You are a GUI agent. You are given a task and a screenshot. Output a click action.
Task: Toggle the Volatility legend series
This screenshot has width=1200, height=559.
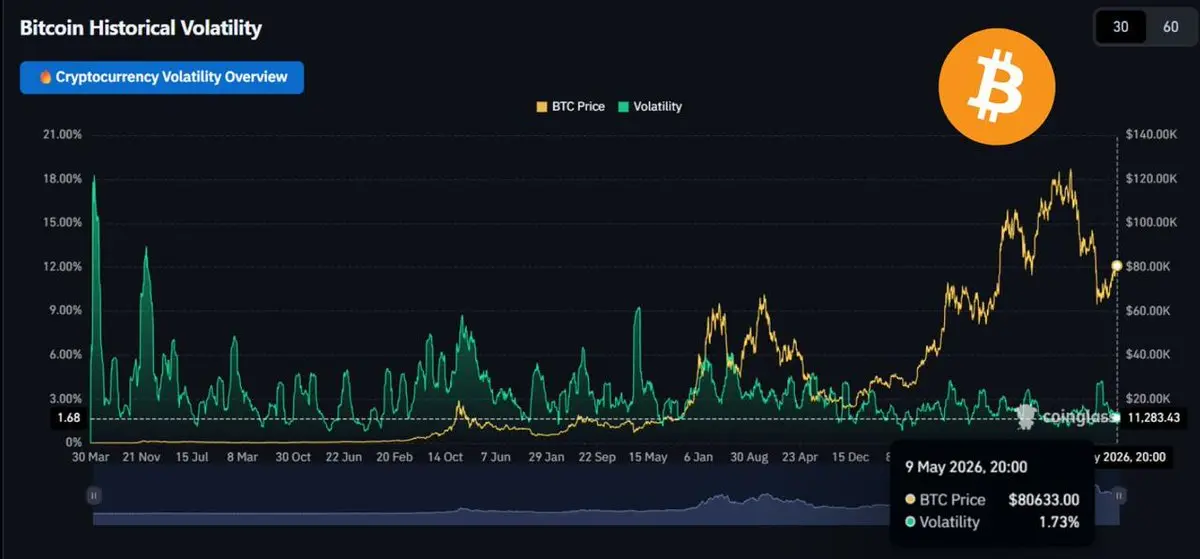click(651, 106)
